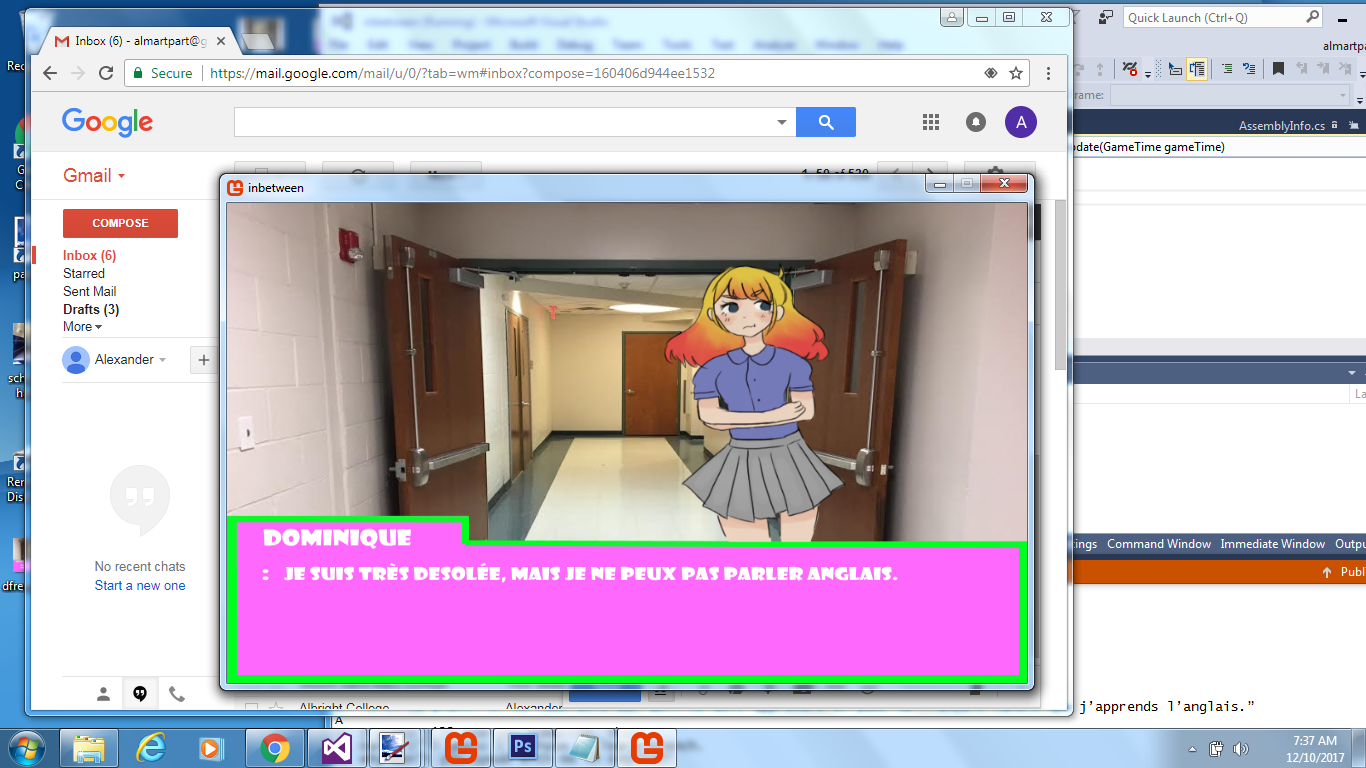Open the Starred folder
The image size is (1366, 768).
coord(83,273)
